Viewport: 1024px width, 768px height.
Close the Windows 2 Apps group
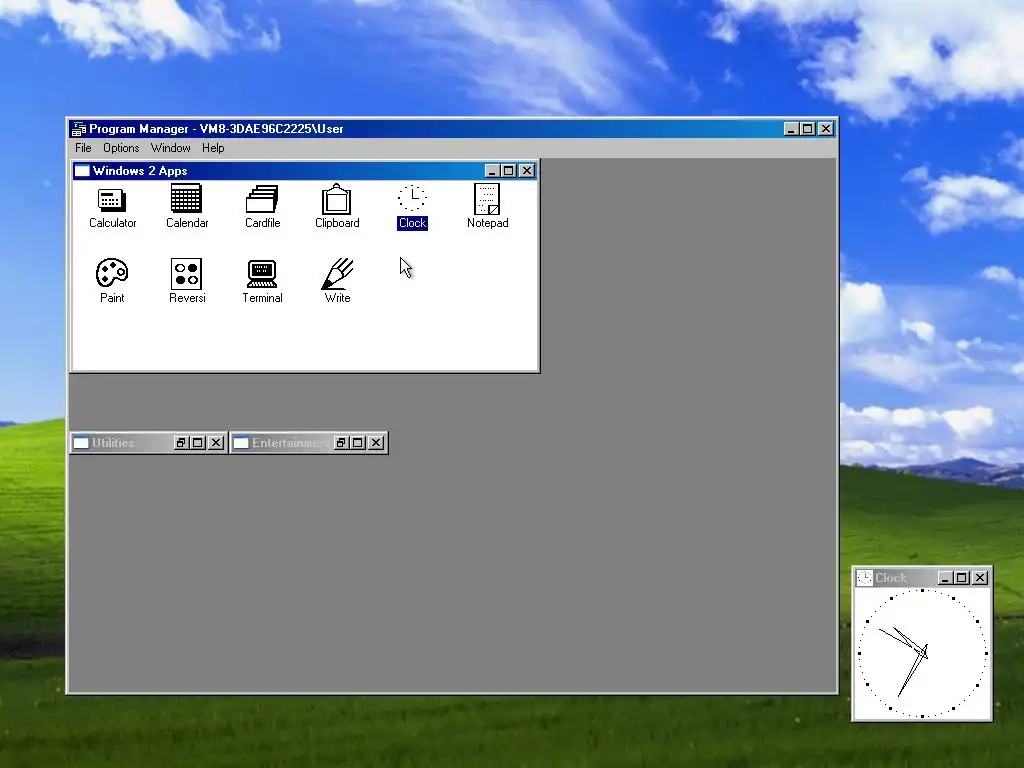[527, 171]
